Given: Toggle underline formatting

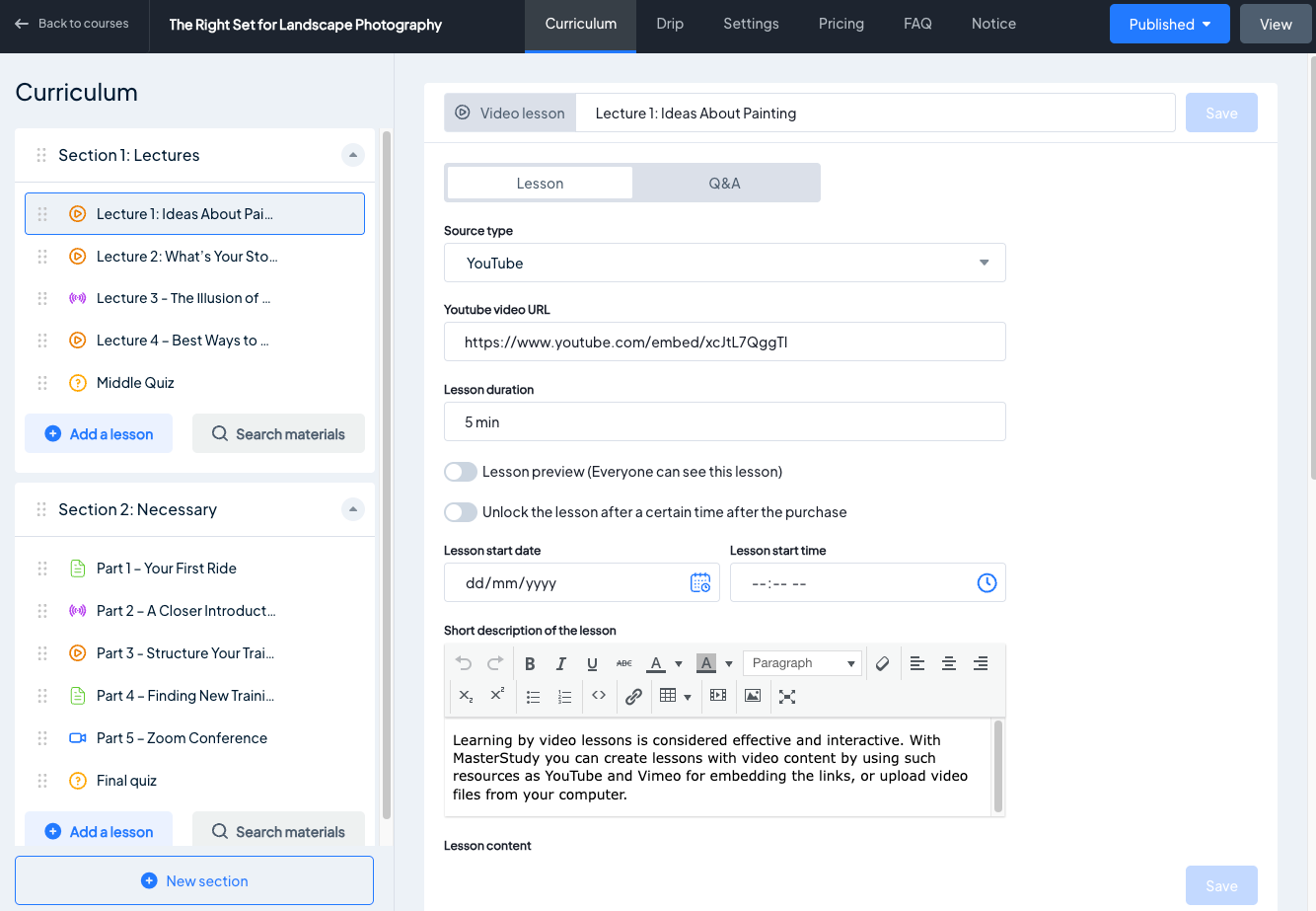Looking at the screenshot, I should [x=592, y=663].
